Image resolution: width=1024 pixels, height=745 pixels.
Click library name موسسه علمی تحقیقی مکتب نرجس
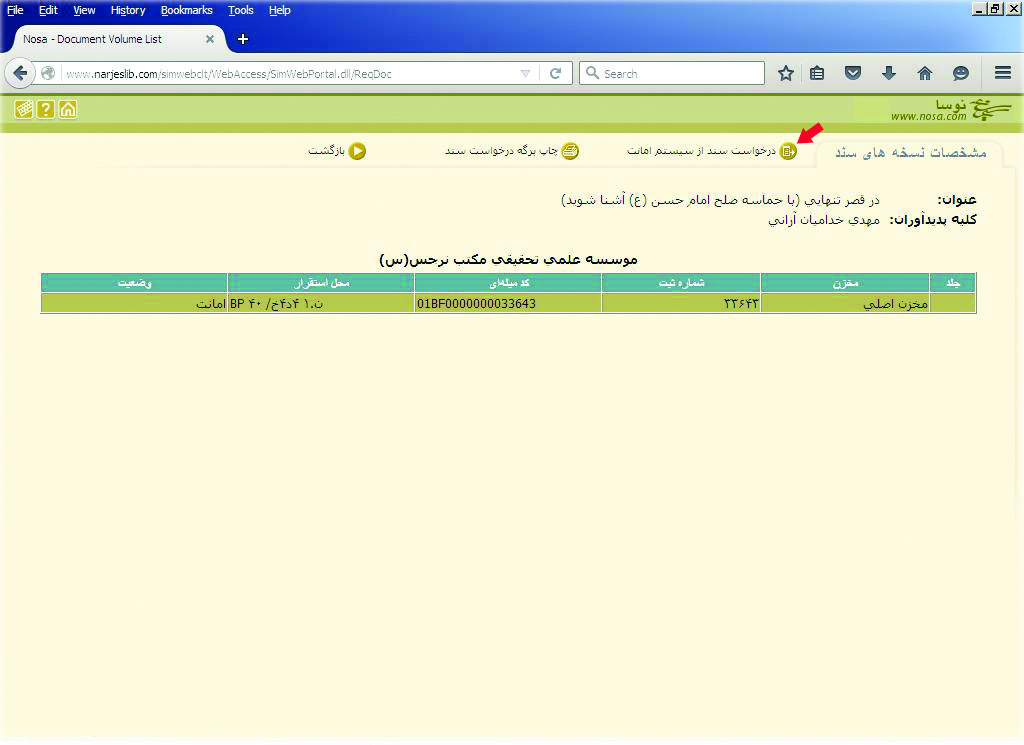(x=508, y=259)
